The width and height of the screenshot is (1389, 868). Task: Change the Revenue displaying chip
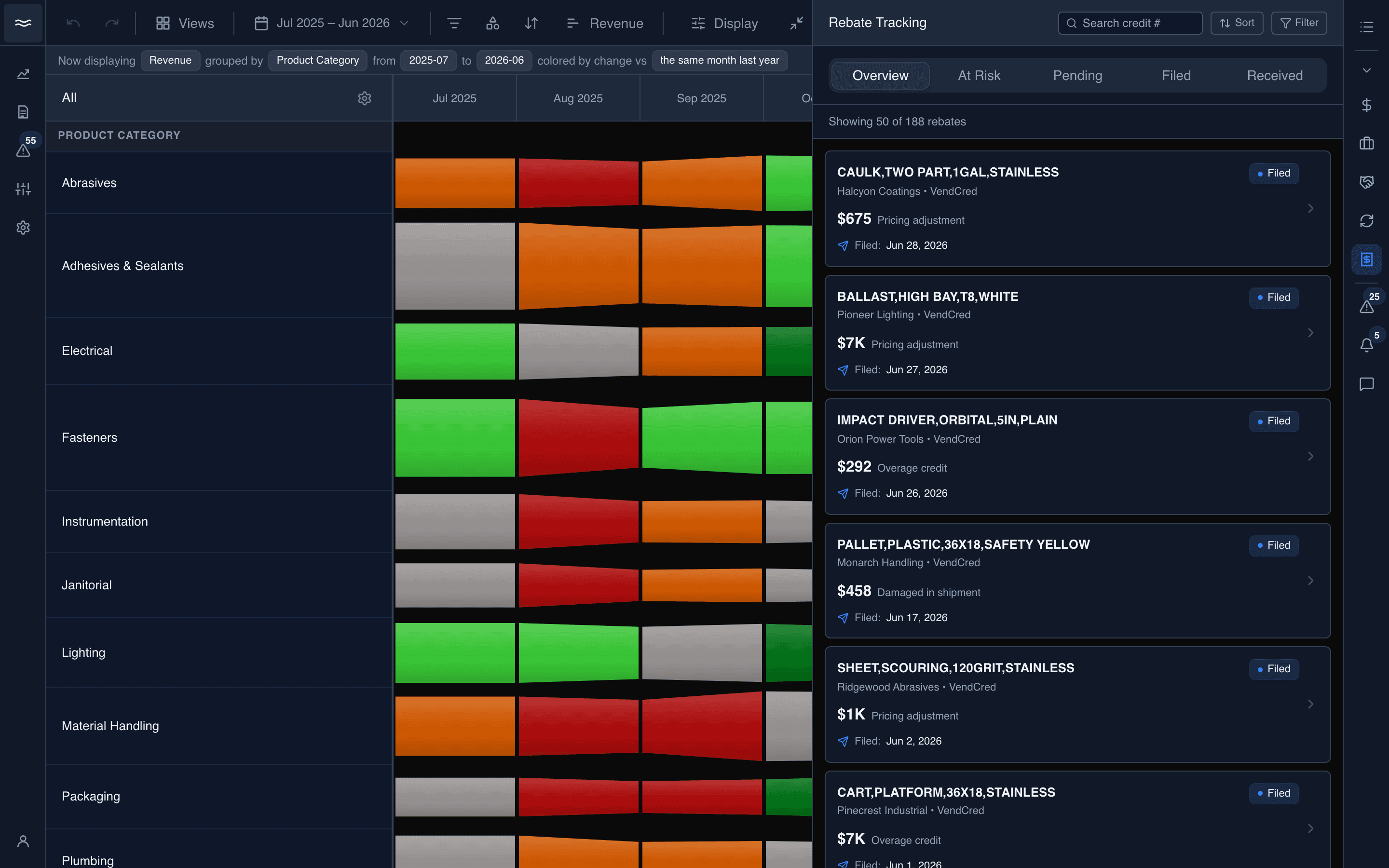point(170,60)
